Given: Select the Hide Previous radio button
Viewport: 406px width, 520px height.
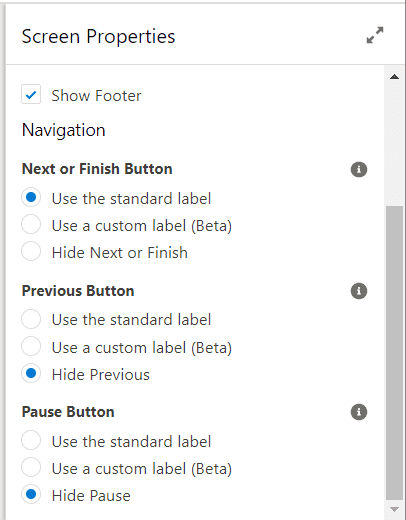Looking at the screenshot, I should pos(31,373).
